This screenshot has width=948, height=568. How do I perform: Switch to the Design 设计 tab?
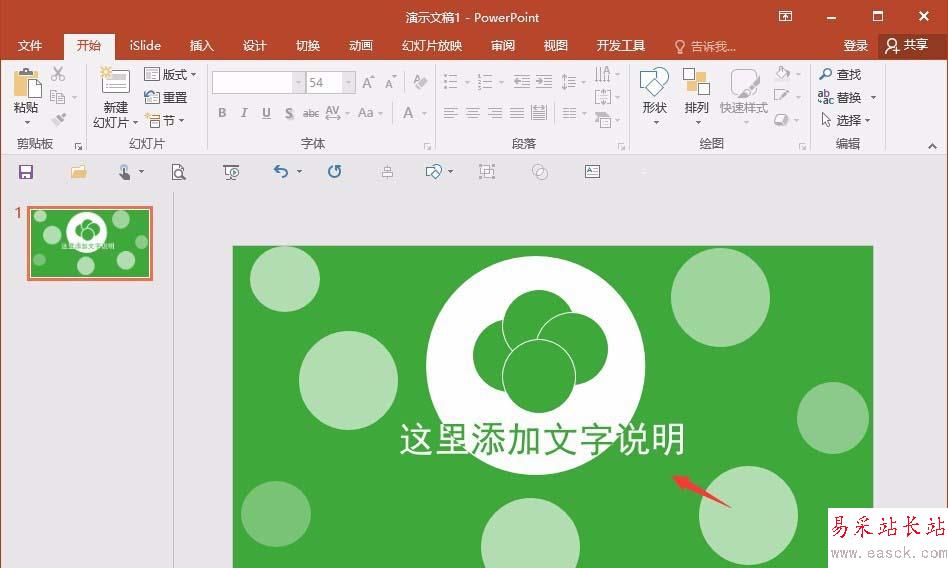click(x=255, y=46)
